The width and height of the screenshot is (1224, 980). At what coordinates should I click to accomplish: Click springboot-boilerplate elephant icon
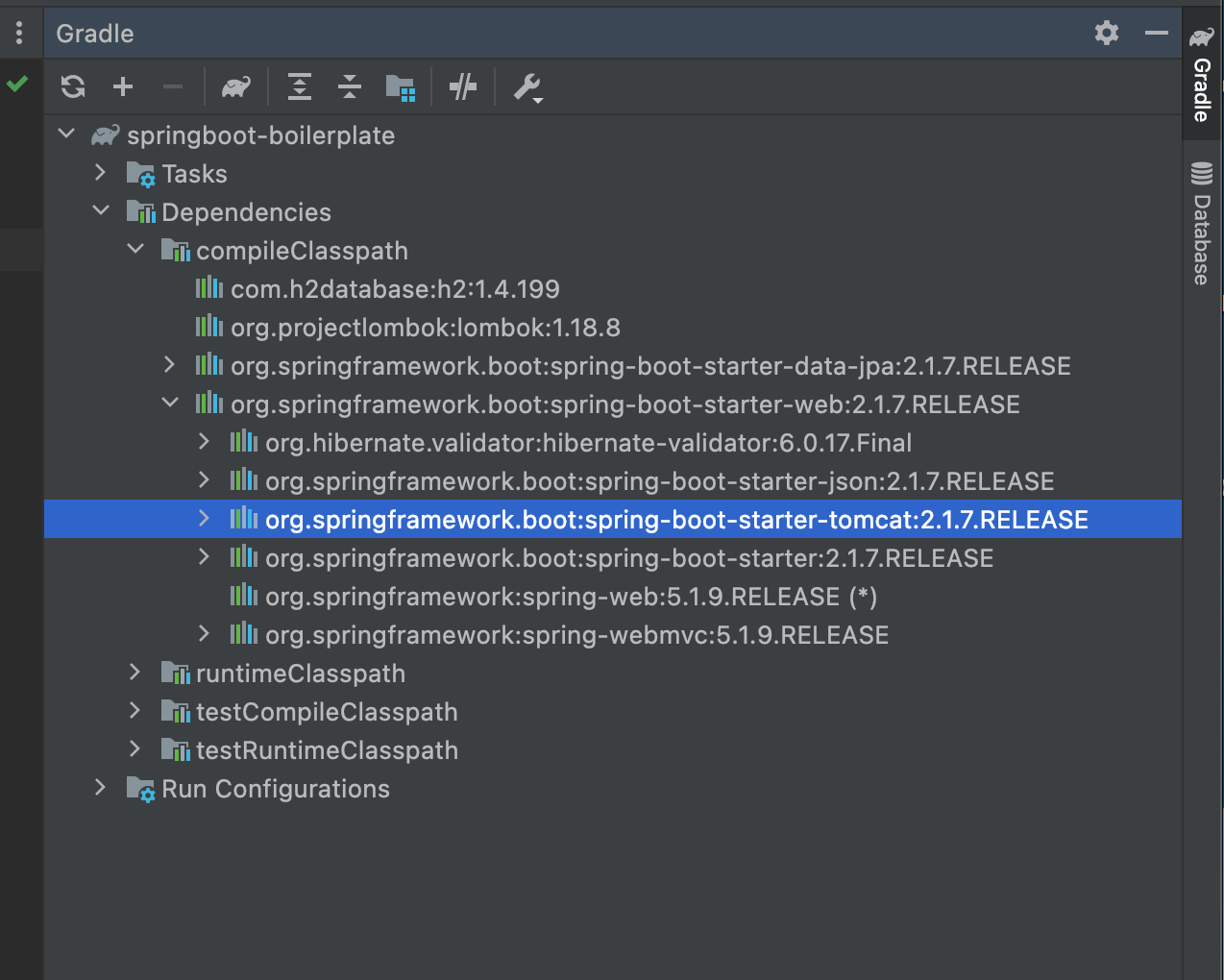click(105, 135)
